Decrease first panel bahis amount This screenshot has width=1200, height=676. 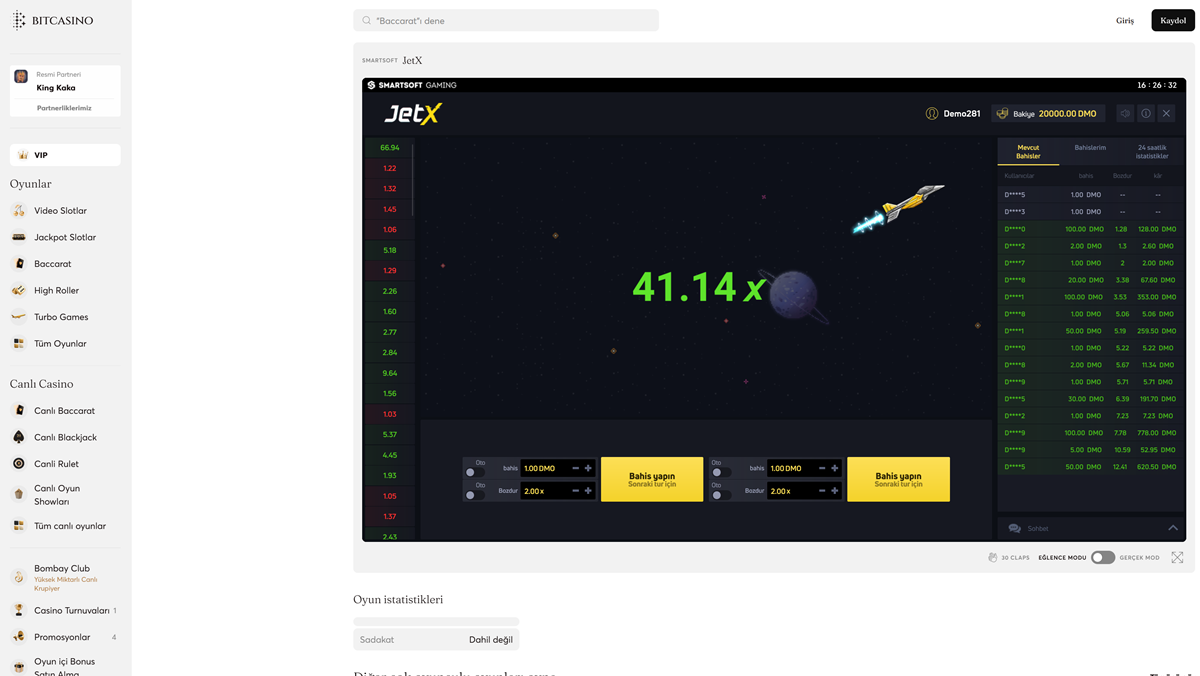coord(575,468)
